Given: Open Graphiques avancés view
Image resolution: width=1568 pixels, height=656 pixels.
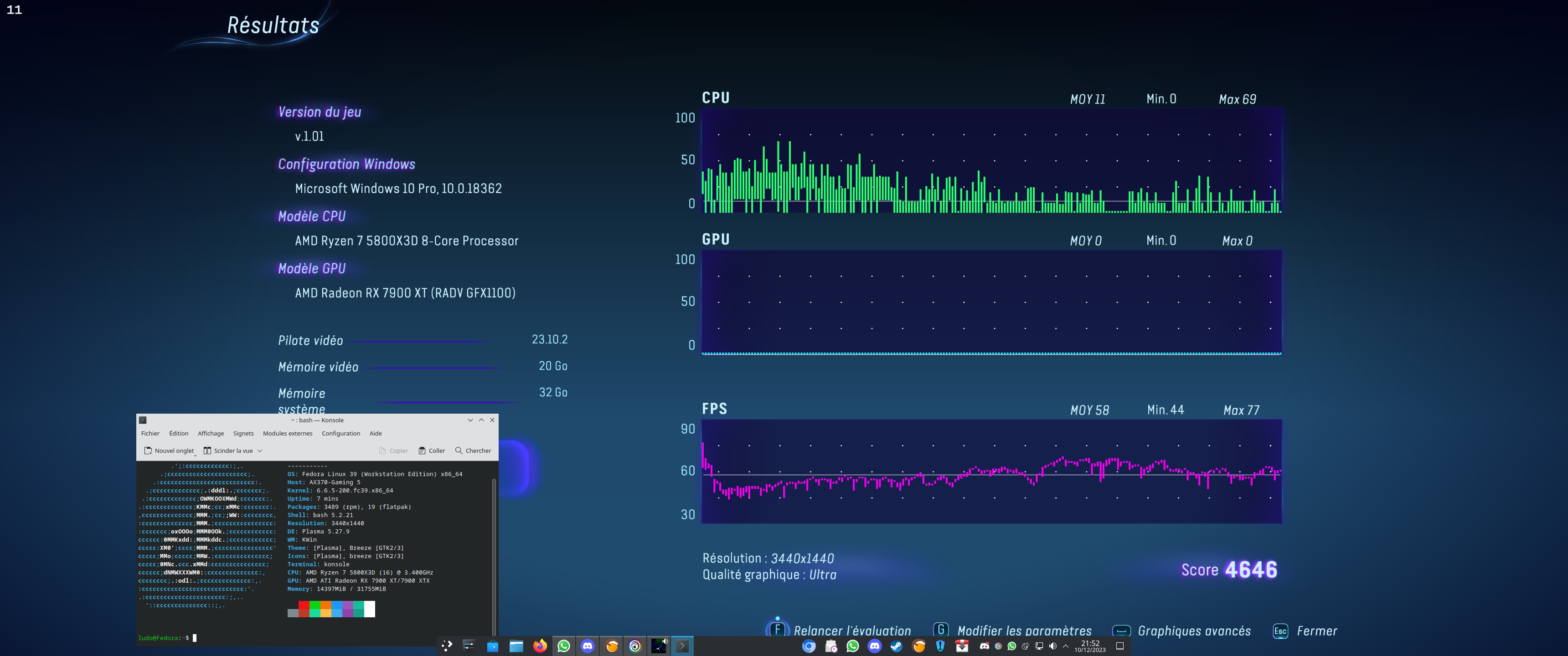Looking at the screenshot, I should [x=1194, y=631].
